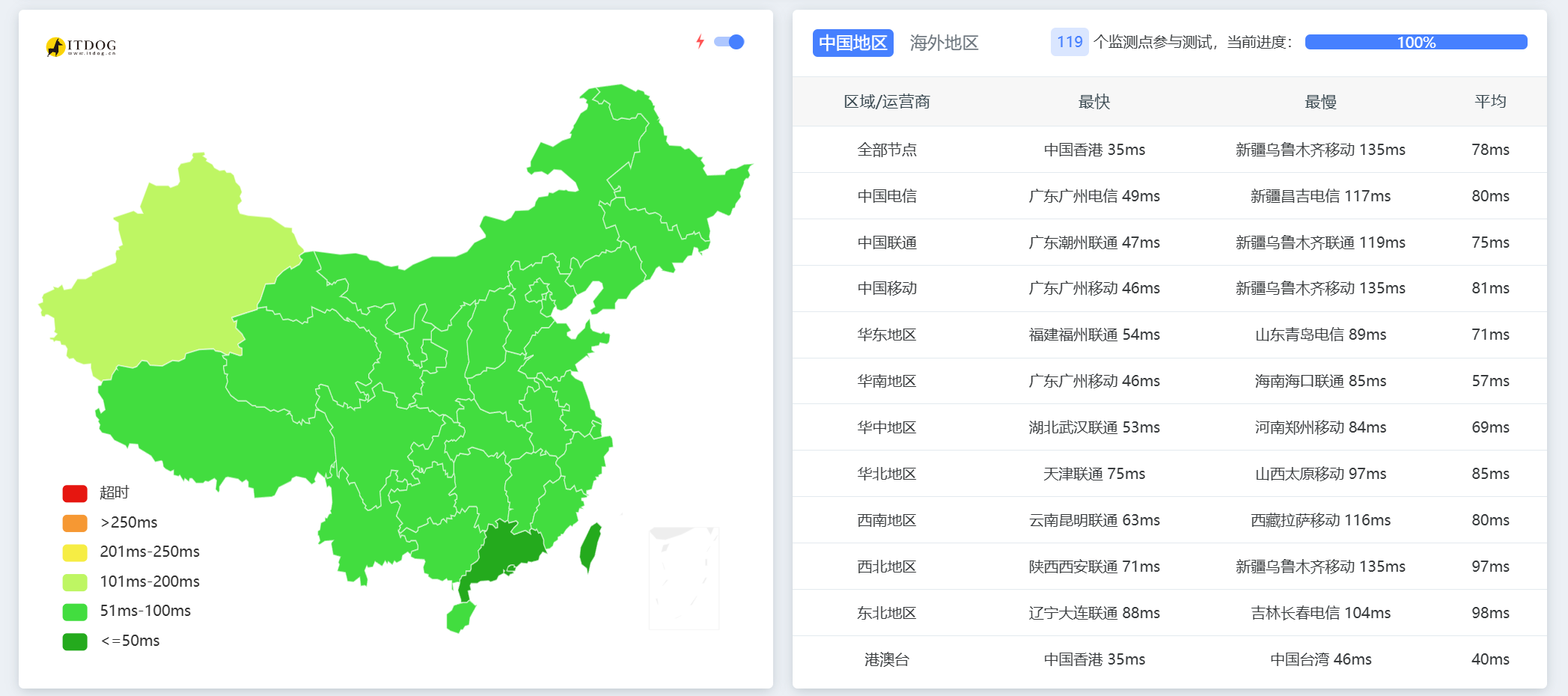Viewport: 1568px width, 696px height.
Task: Click 新疆昌吉电信 117ms cell
Action: tap(1321, 196)
